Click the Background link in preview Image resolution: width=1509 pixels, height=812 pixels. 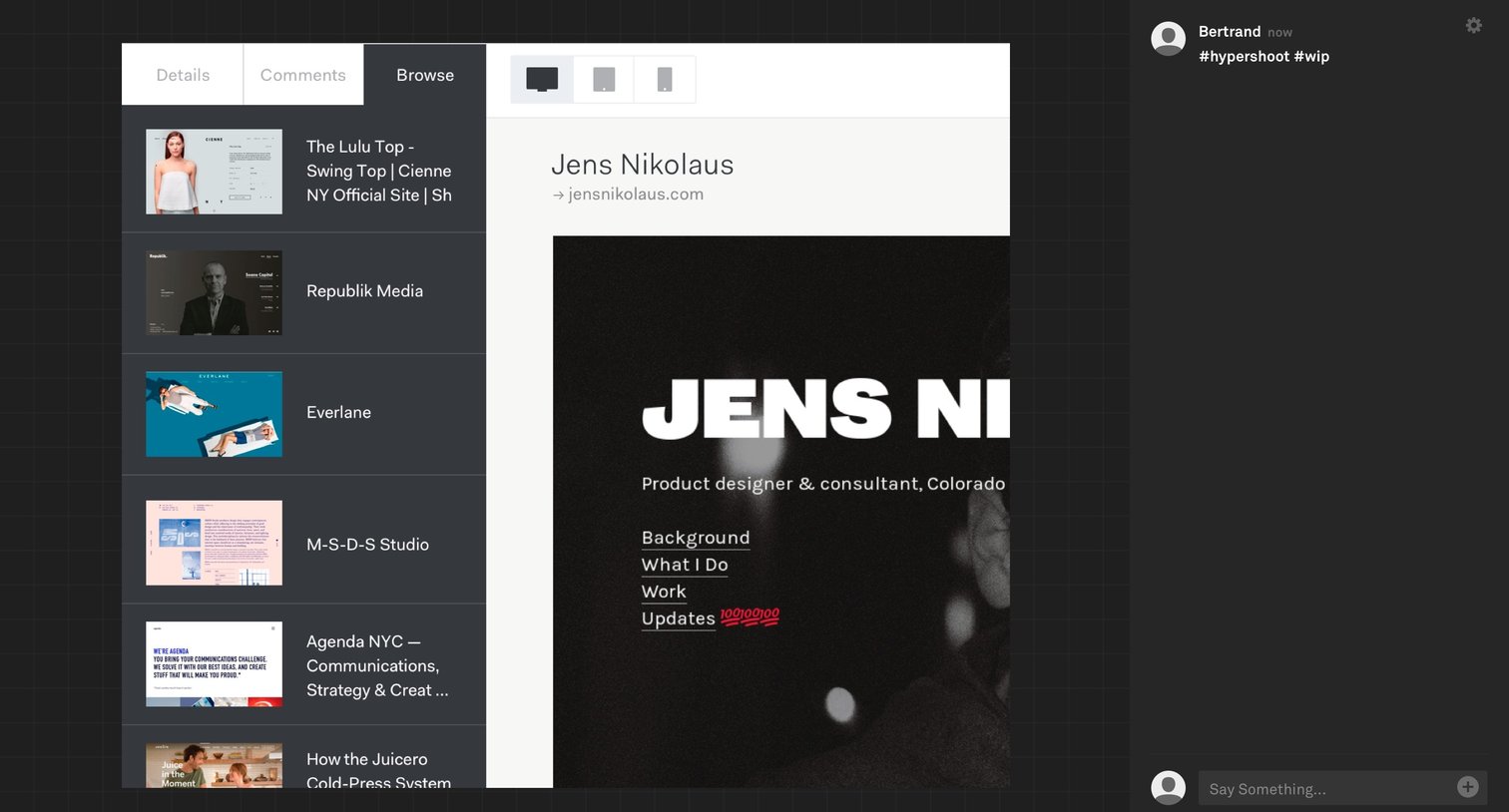(x=696, y=538)
